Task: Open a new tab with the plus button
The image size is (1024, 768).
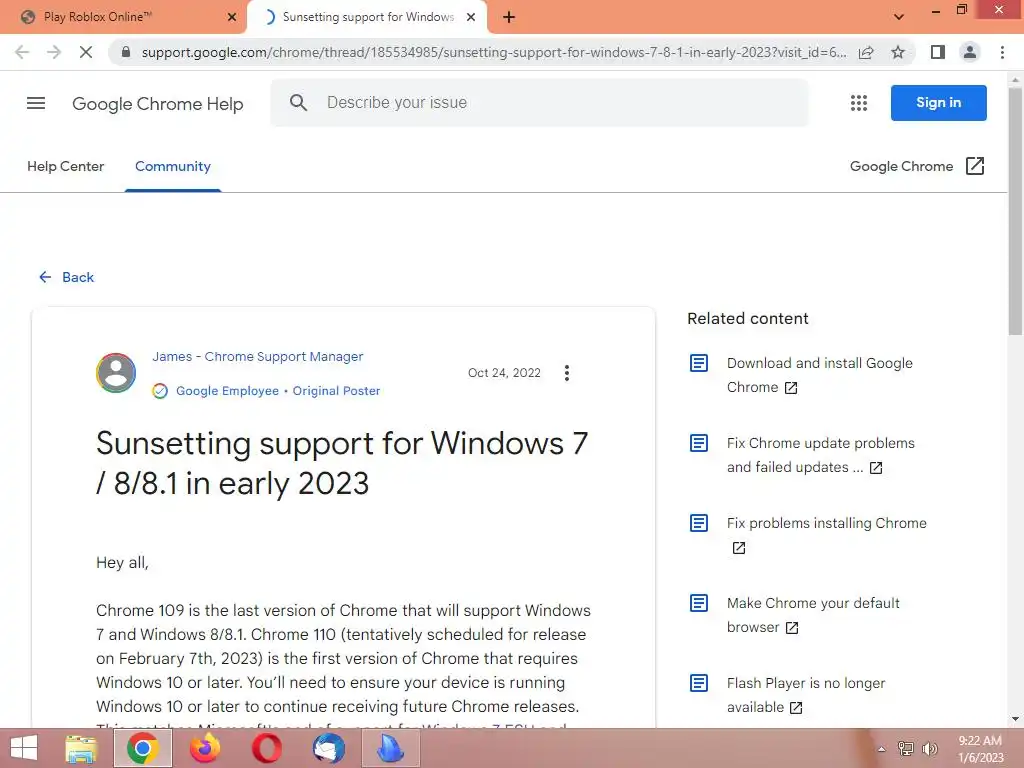Action: pyautogui.click(x=509, y=17)
